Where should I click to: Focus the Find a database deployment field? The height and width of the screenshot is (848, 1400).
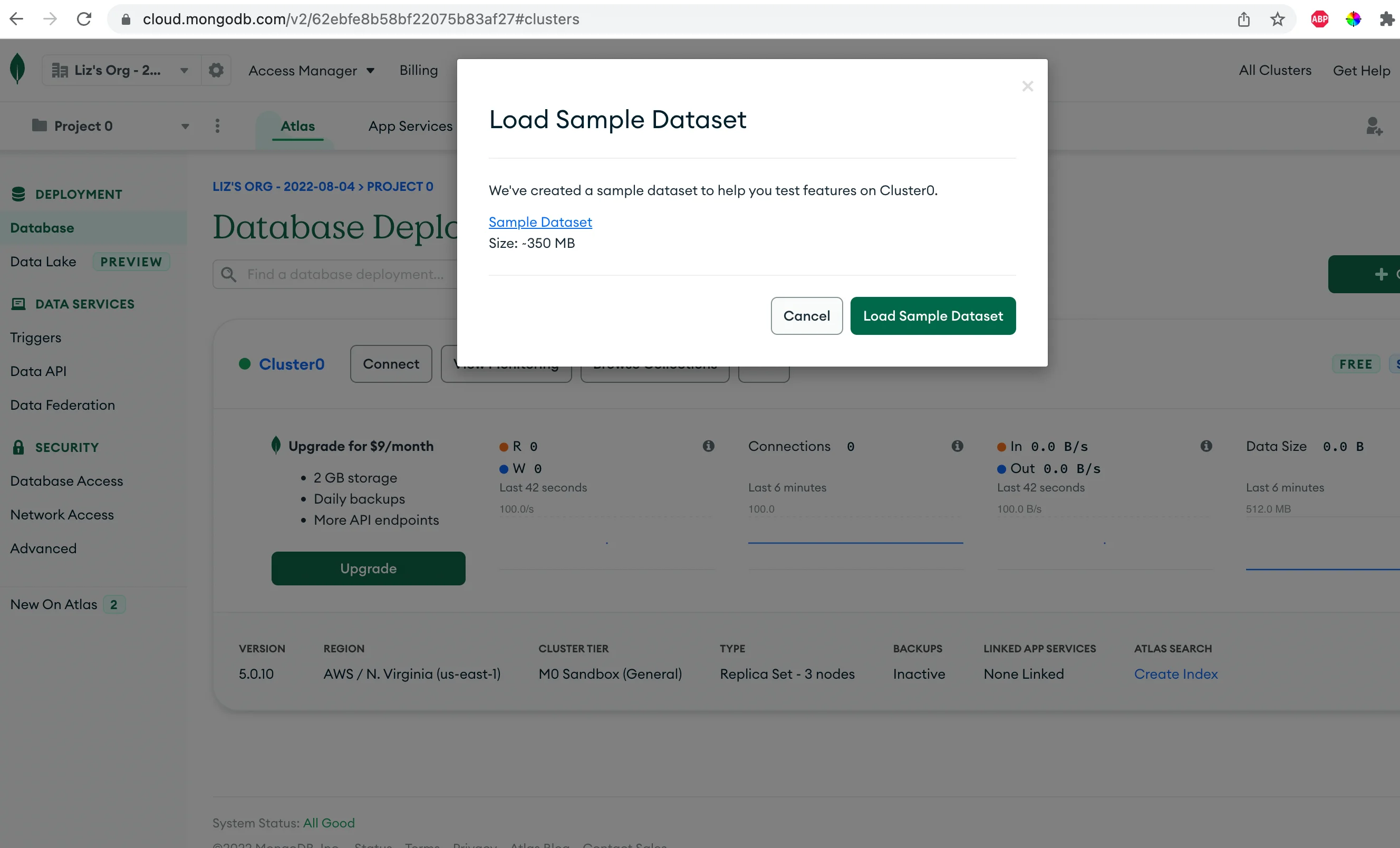[335, 274]
